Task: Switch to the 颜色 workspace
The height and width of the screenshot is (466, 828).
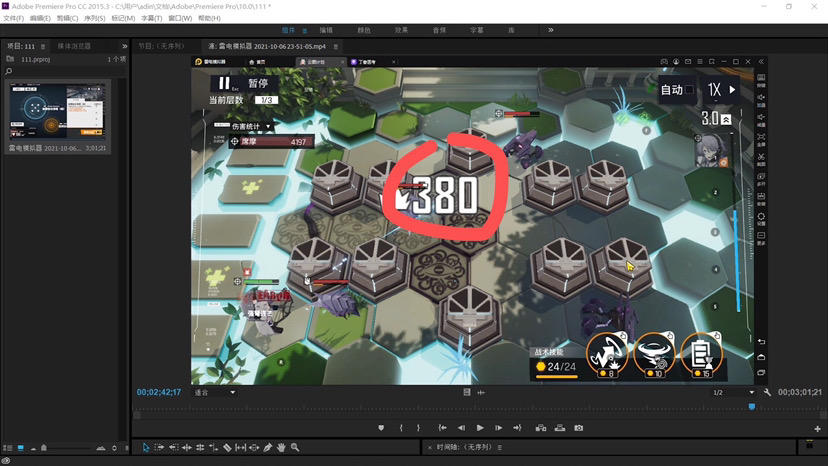Action: click(x=364, y=30)
